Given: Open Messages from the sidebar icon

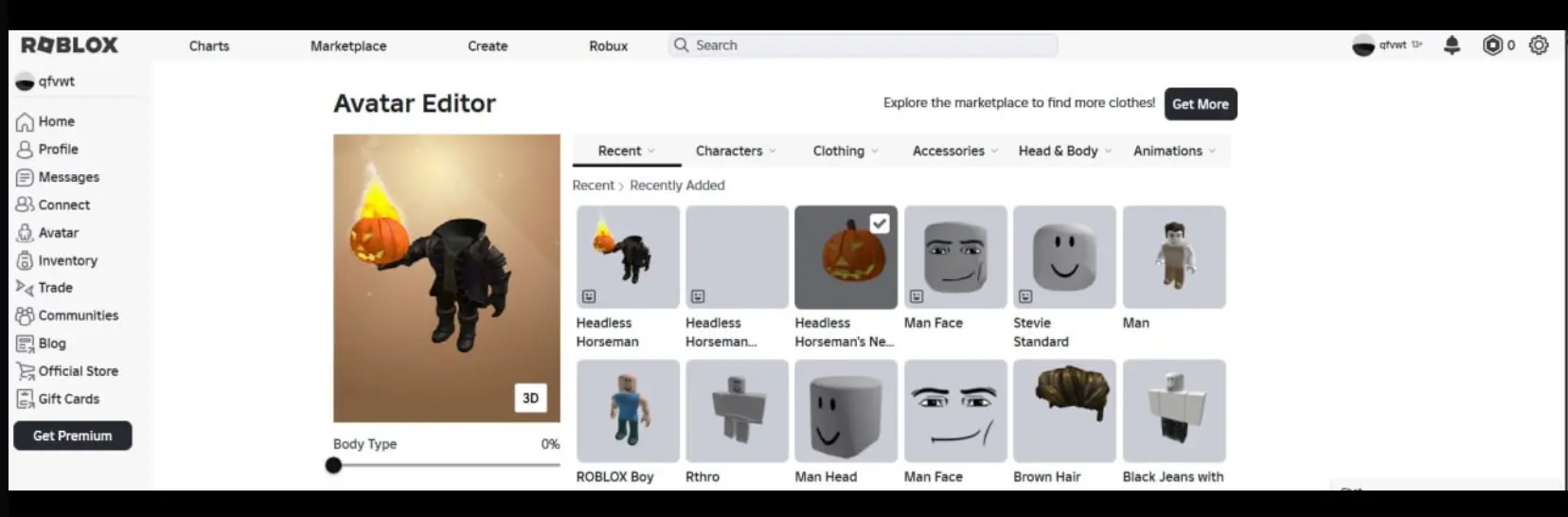Looking at the screenshot, I should pyautogui.click(x=25, y=178).
